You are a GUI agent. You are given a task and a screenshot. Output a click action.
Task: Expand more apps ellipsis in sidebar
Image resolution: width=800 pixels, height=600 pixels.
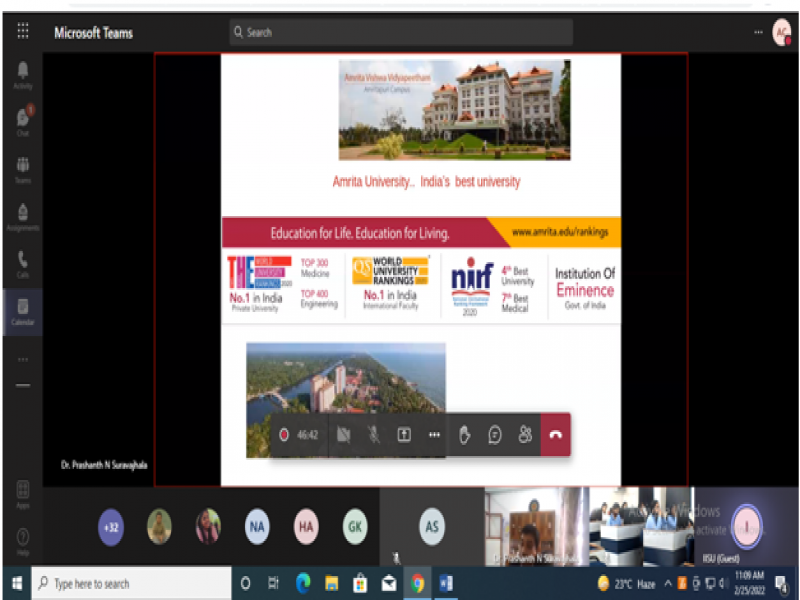pyautogui.click(x=22, y=359)
